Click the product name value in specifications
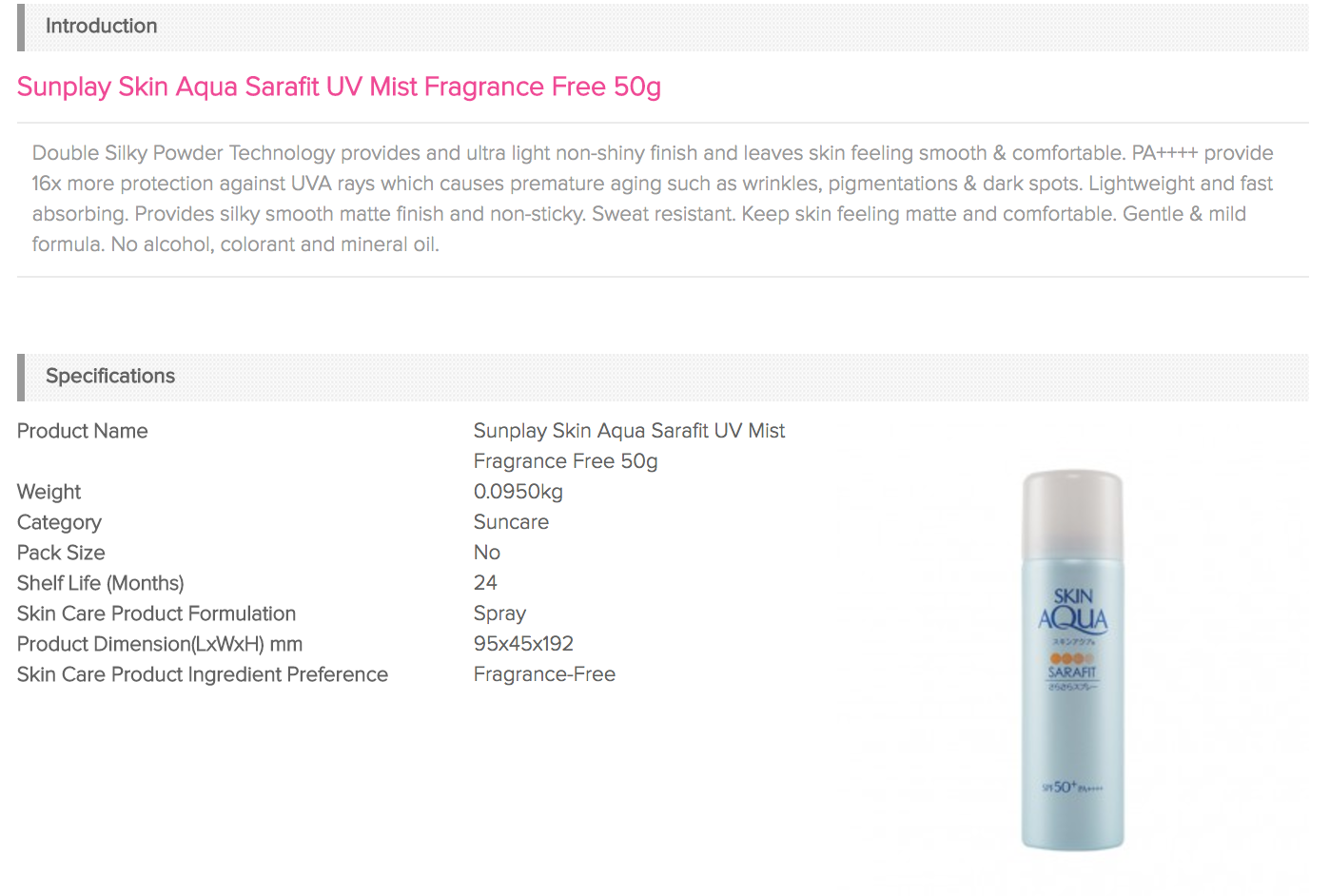 [629, 446]
